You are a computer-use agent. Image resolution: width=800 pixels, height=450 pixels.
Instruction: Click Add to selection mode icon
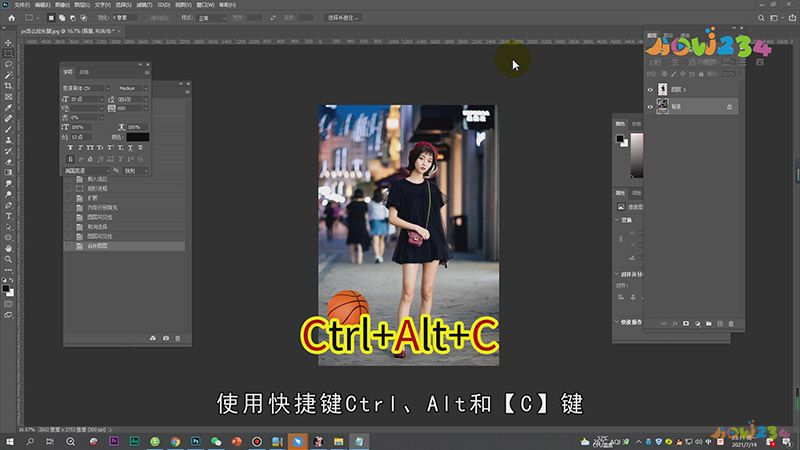[x=62, y=18]
